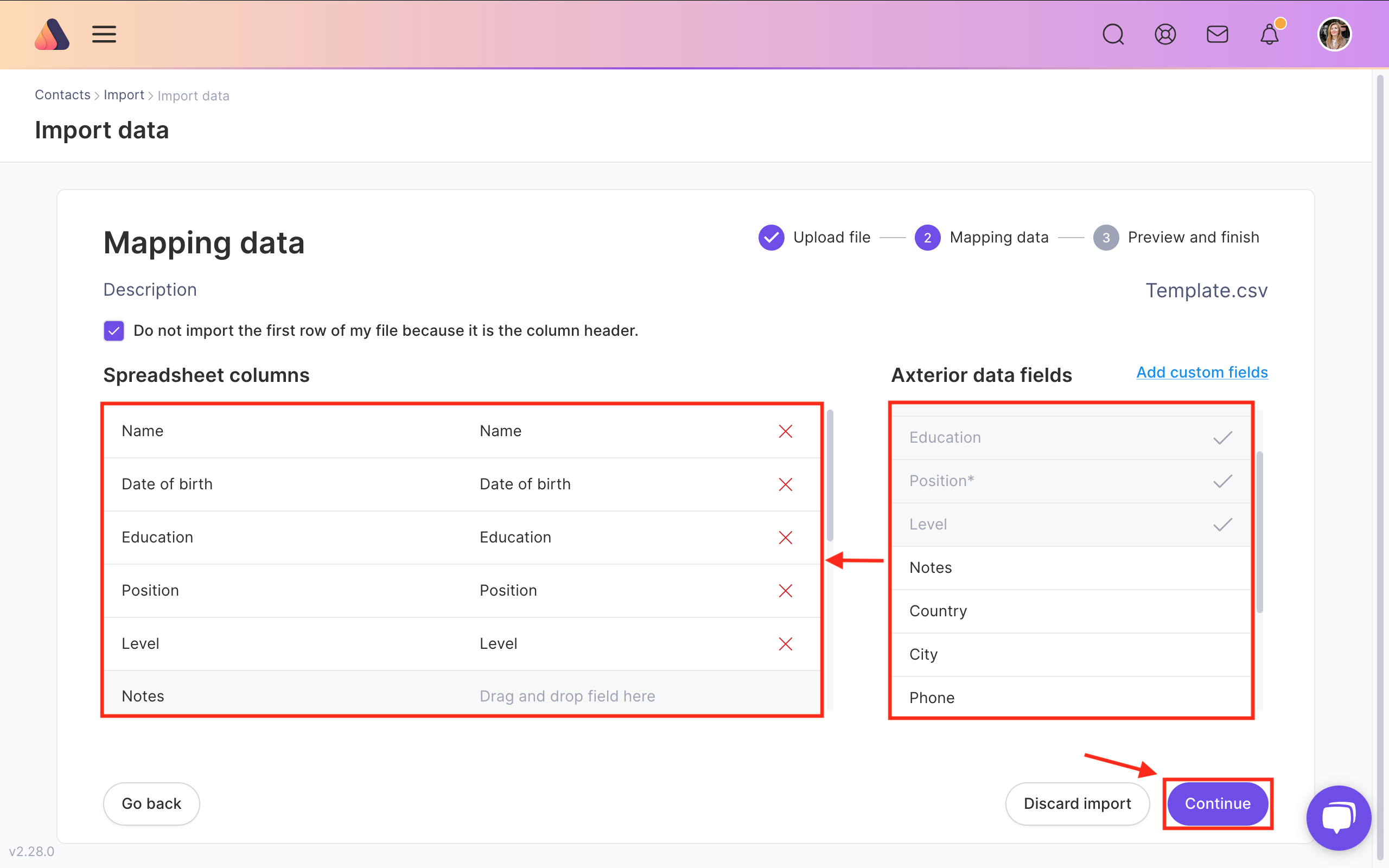Screen dimensions: 1389x868
Task: Remove the Education mapping with red X
Action: pyautogui.click(x=785, y=537)
